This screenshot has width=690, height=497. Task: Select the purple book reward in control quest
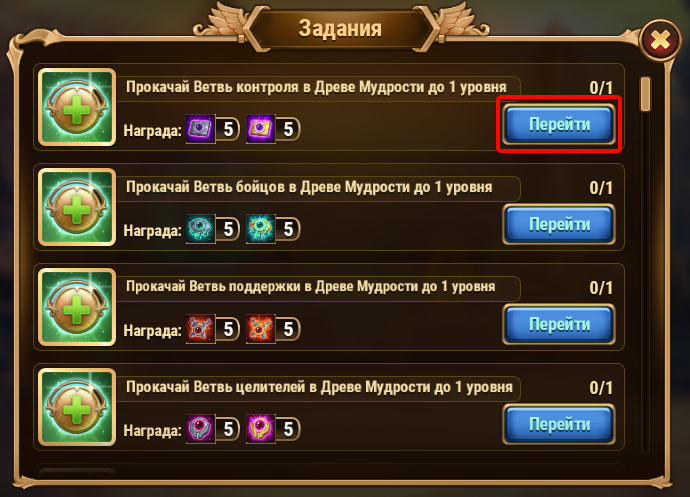pyautogui.click(x=201, y=129)
